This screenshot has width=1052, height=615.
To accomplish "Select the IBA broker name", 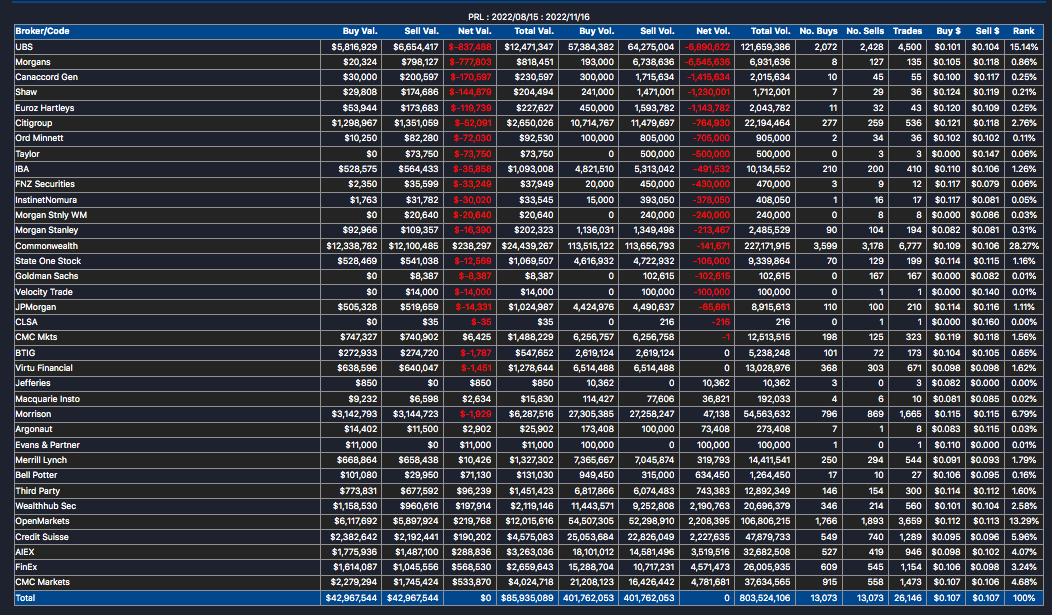I will coord(22,169).
